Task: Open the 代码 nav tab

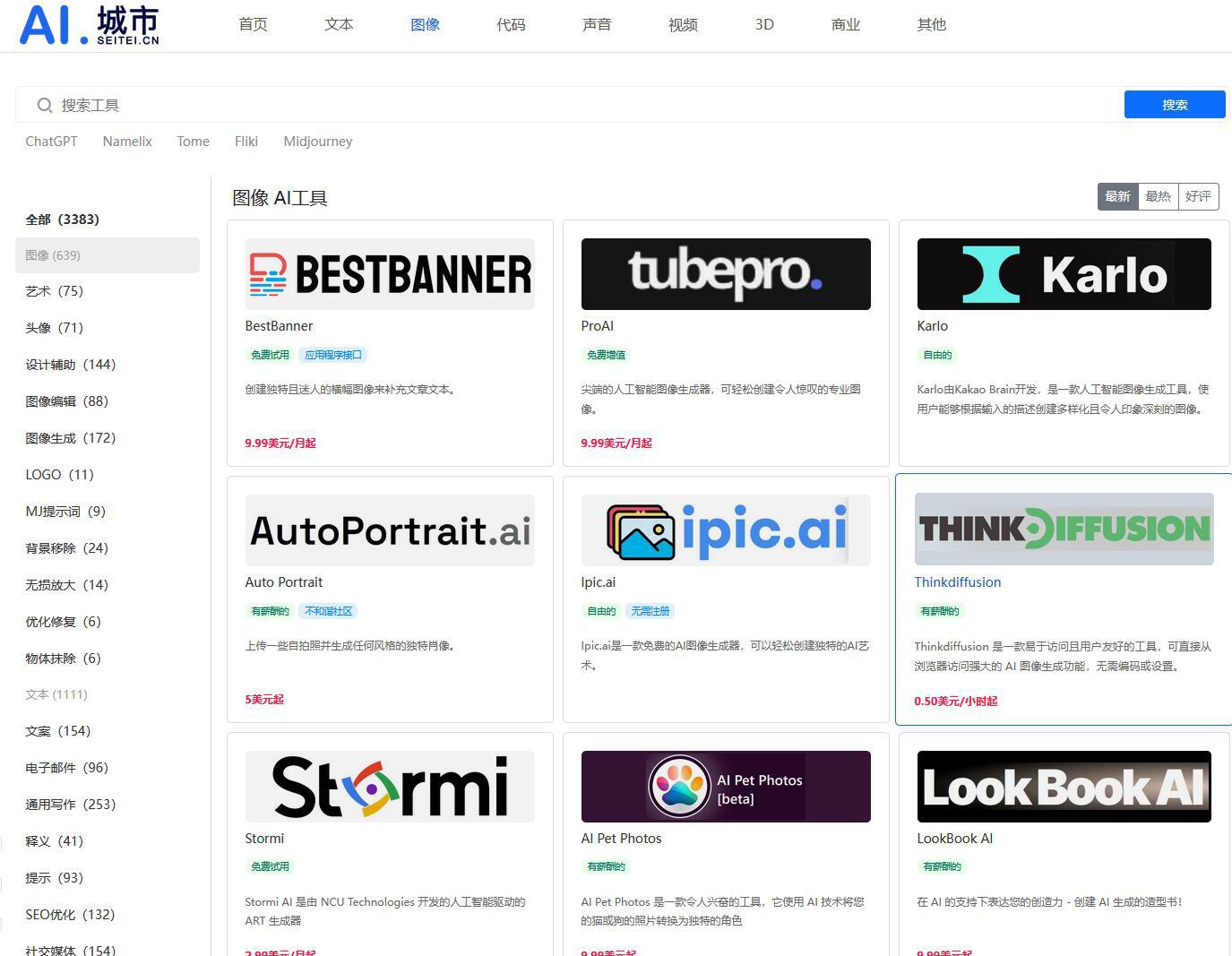Action: pos(511,24)
